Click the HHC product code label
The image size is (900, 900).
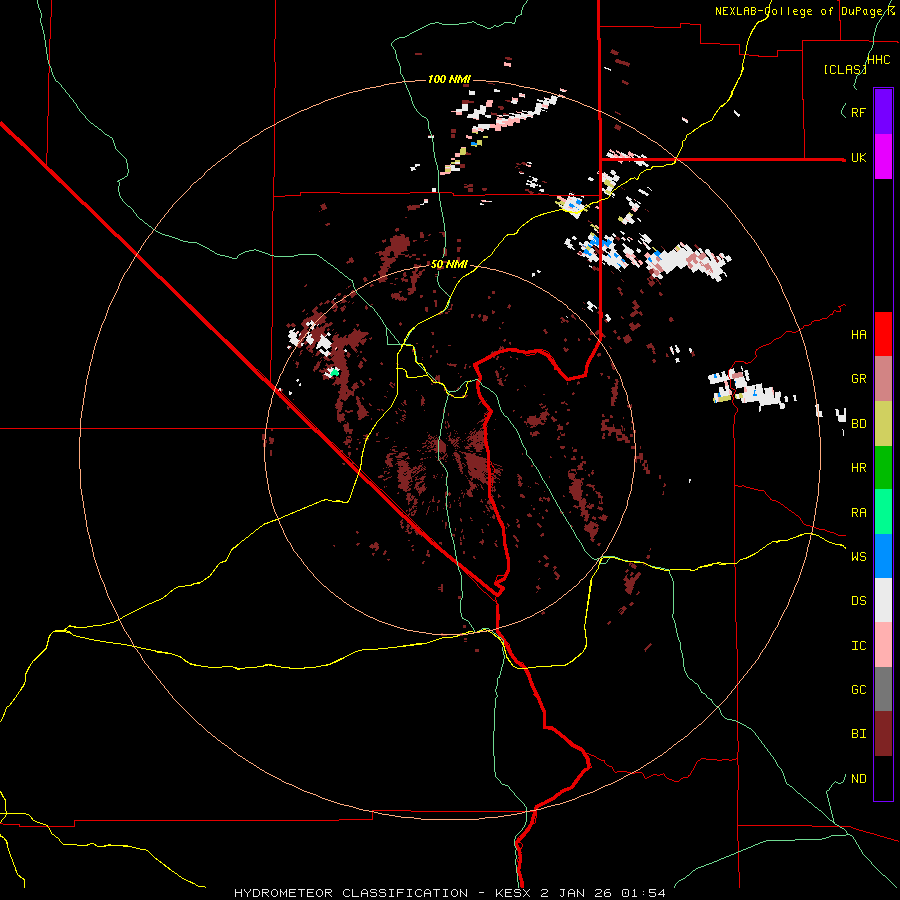click(878, 60)
